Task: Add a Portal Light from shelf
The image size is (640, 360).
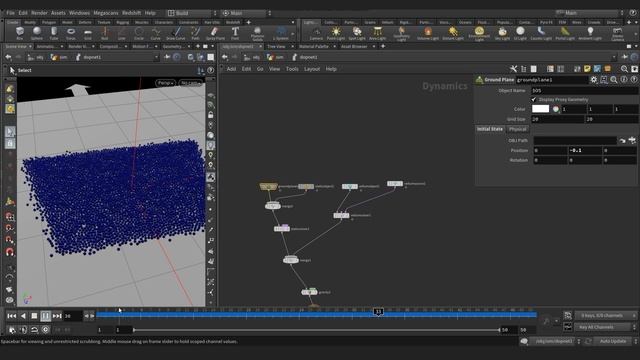Action: 565,33
